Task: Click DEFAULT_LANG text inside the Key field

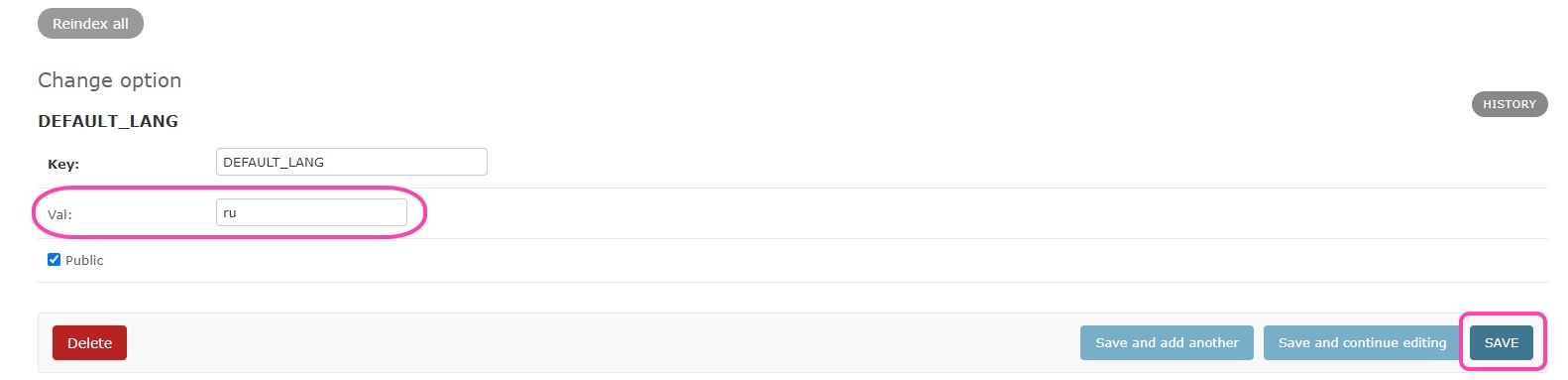Action: (x=274, y=162)
